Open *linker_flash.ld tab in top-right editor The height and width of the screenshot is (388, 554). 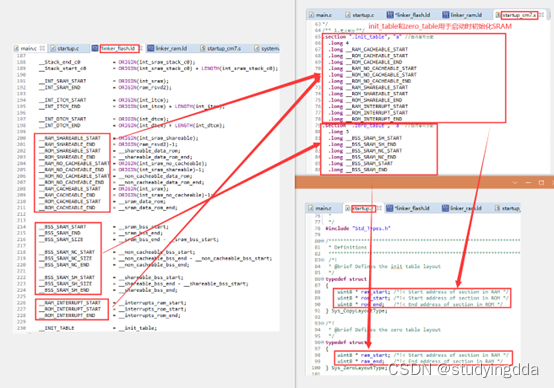tap(412, 15)
